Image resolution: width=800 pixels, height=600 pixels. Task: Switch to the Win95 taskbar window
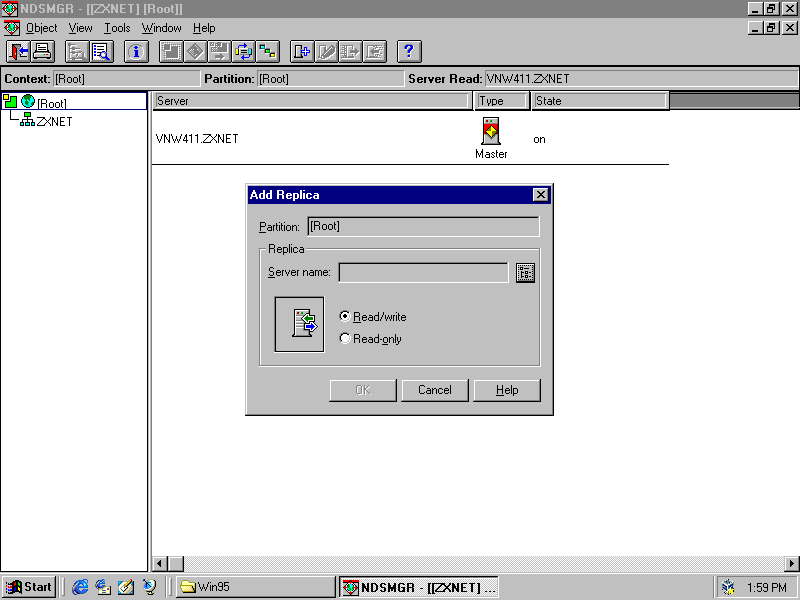[256, 587]
